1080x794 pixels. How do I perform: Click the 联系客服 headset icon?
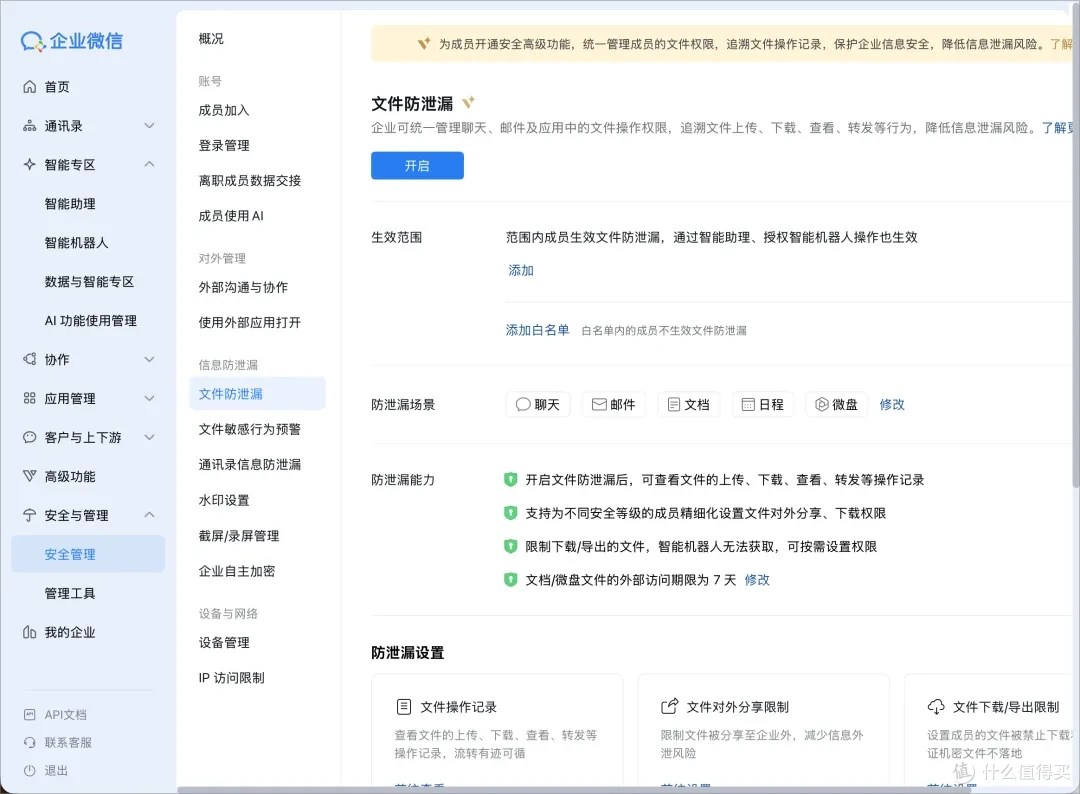tap(30, 742)
